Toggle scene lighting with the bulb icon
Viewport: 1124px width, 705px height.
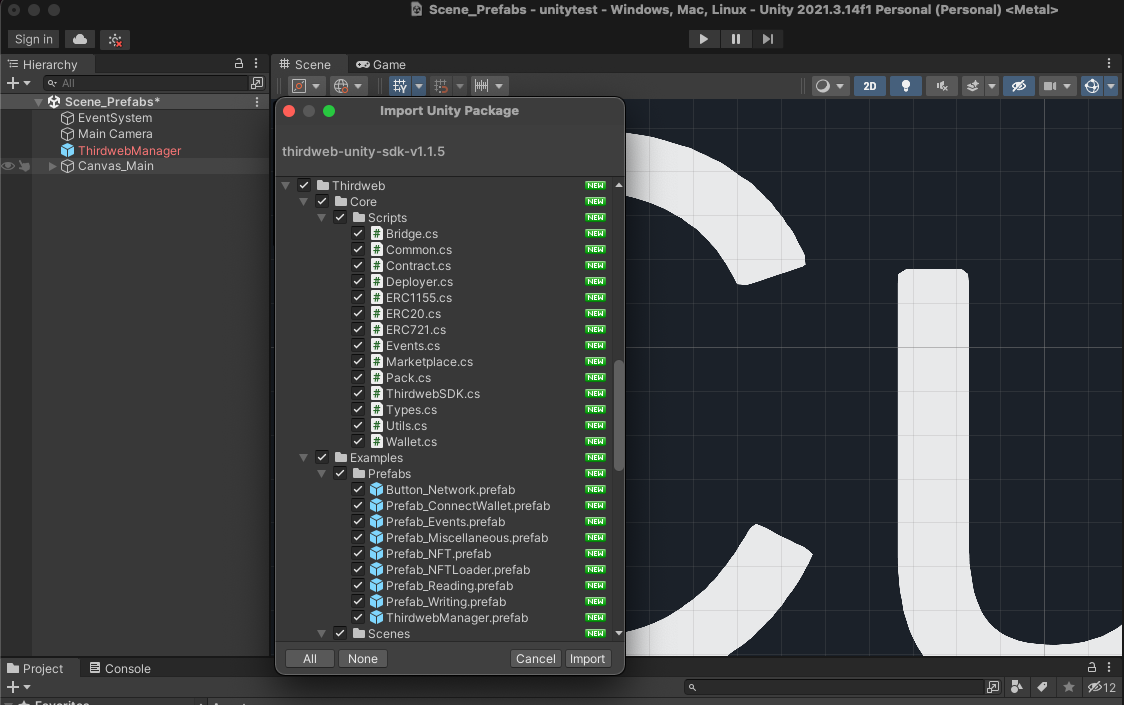tap(905, 86)
